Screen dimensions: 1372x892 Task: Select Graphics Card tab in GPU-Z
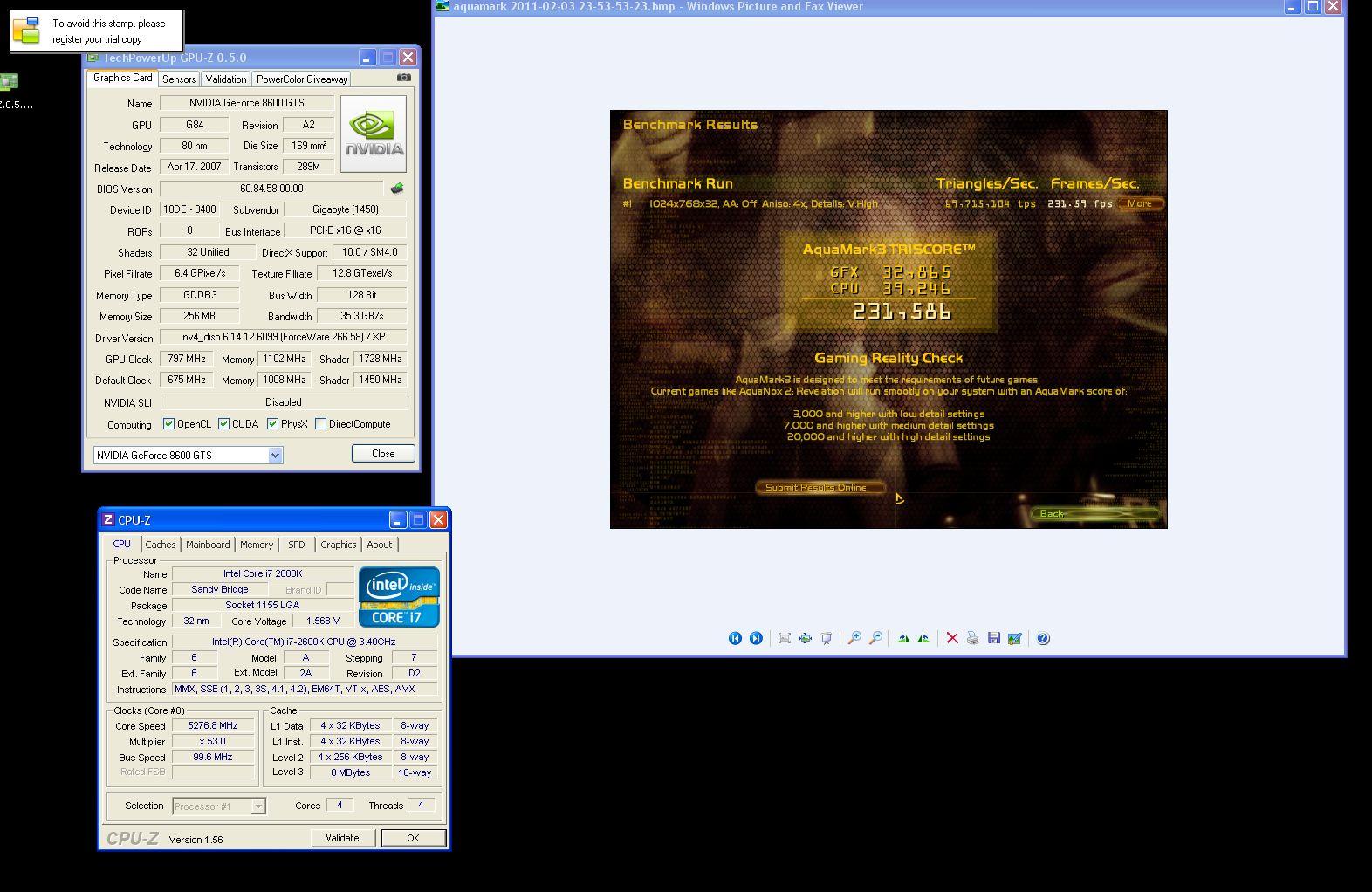pos(123,78)
